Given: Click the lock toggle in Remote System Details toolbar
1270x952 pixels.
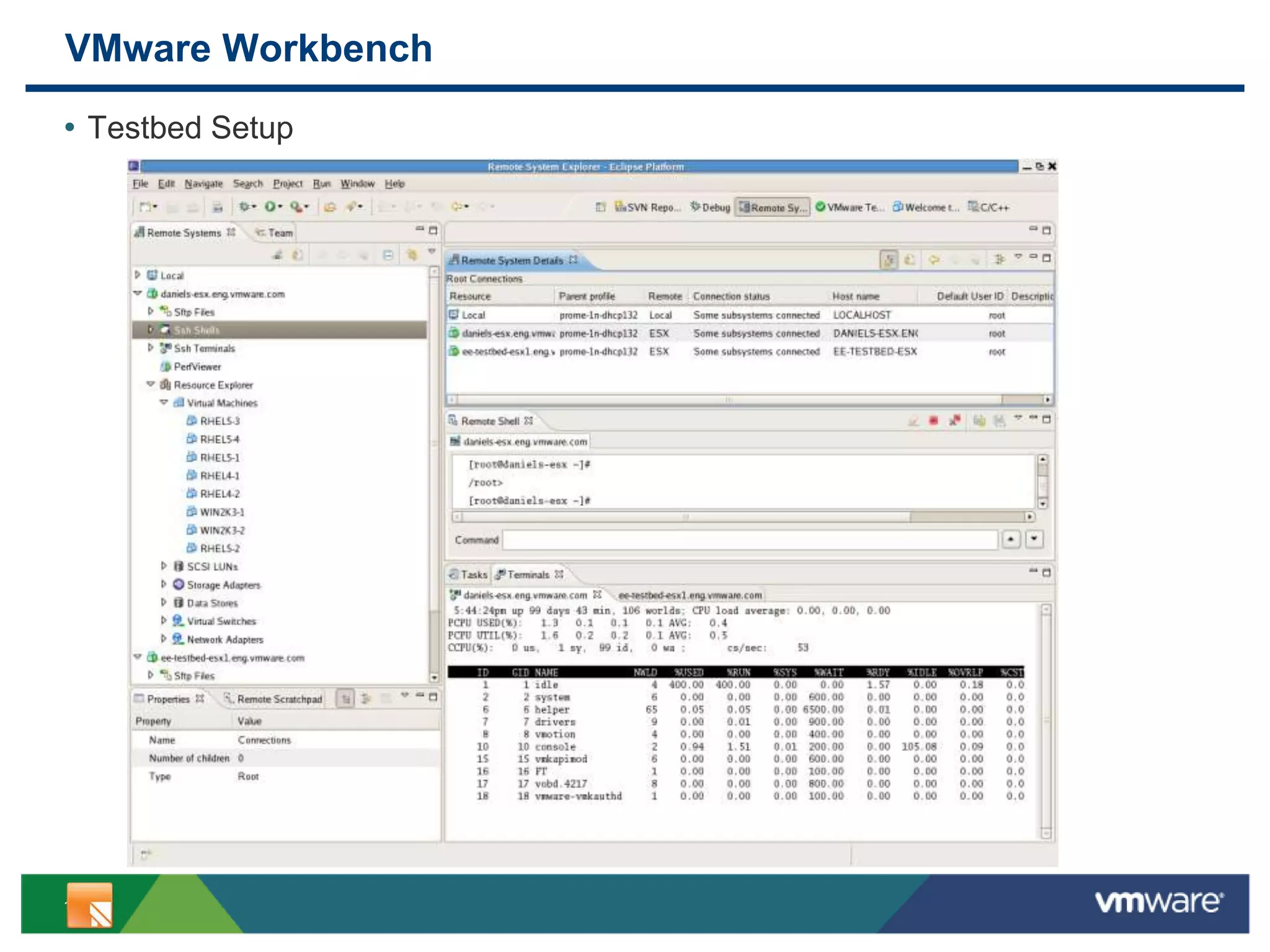Looking at the screenshot, I should (x=889, y=260).
